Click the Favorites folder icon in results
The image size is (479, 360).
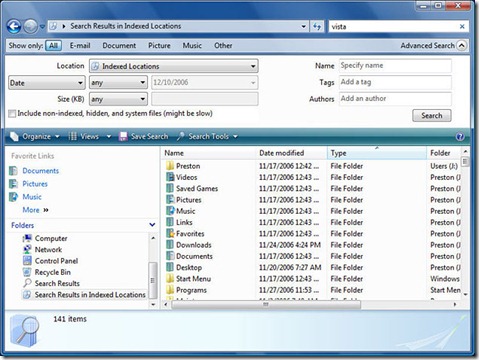pyautogui.click(x=170, y=233)
